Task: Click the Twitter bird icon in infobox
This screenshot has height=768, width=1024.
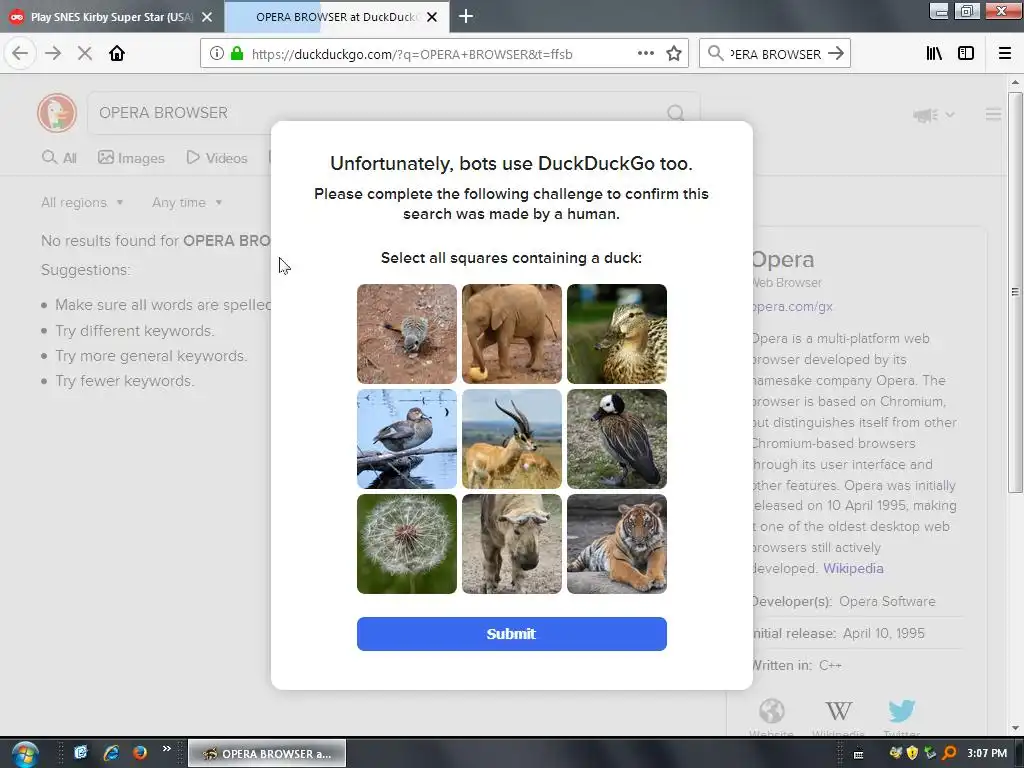Action: click(901, 711)
